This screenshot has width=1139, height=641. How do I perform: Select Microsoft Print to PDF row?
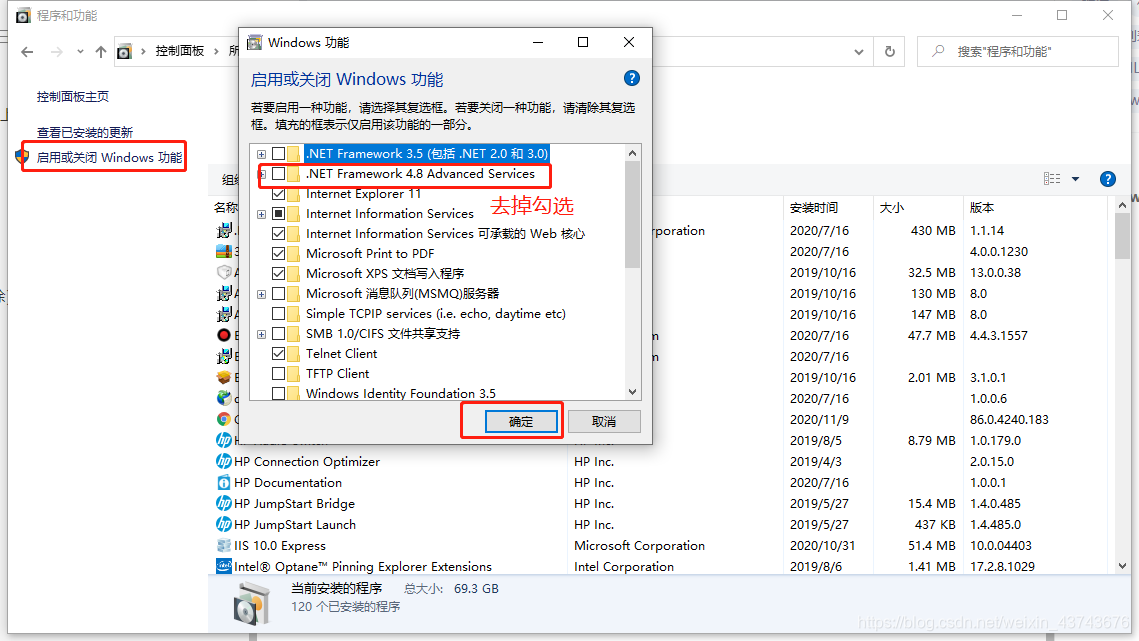point(370,254)
